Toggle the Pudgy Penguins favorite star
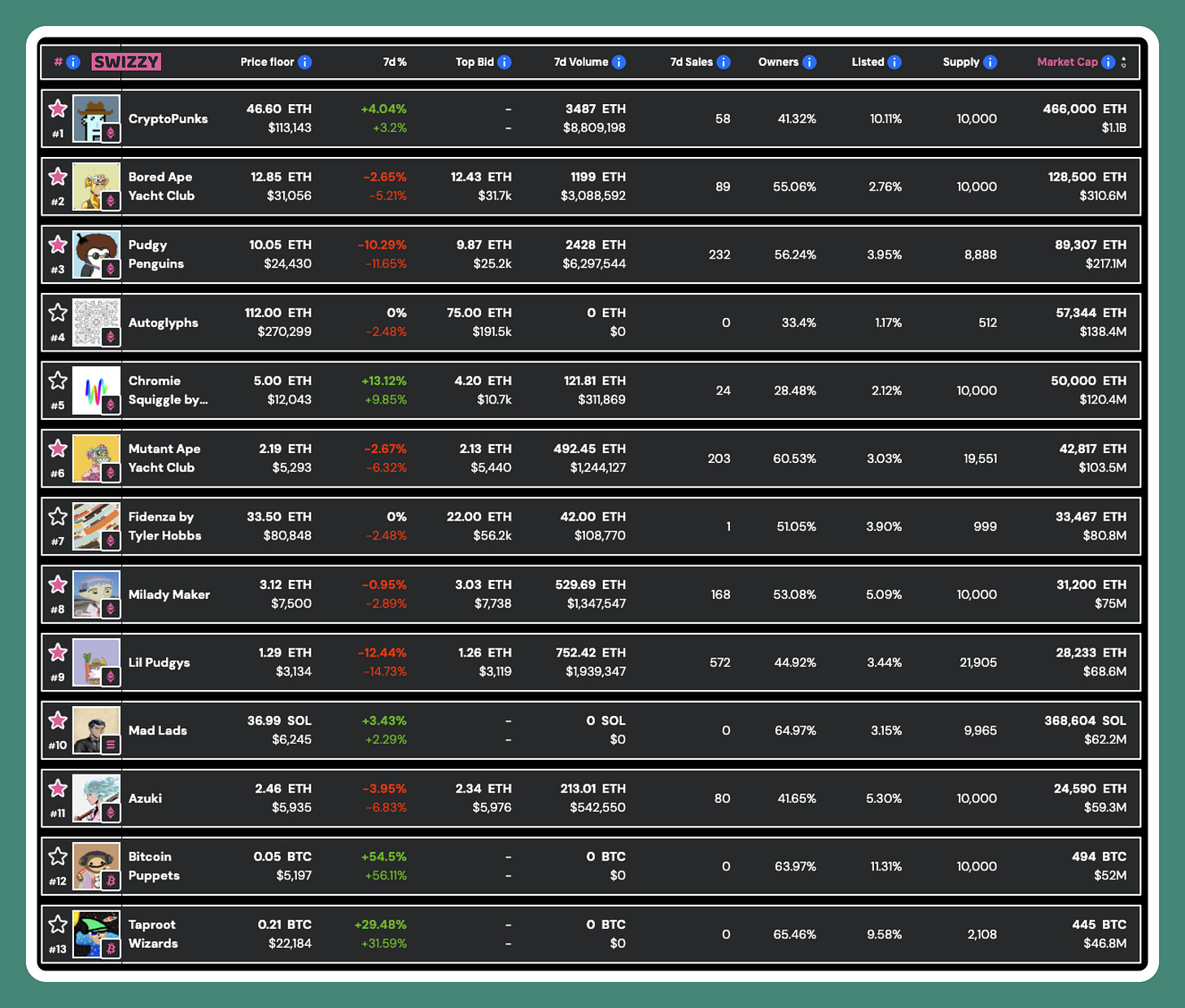The width and height of the screenshot is (1185, 1008). 57,245
